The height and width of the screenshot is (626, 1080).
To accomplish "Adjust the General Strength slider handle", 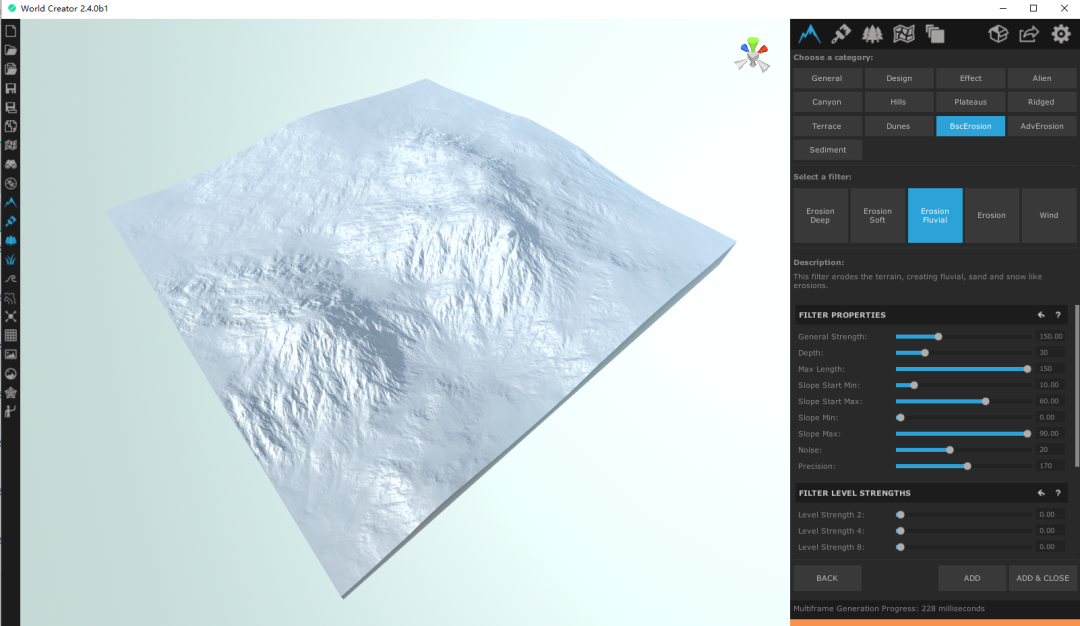I will (938, 337).
